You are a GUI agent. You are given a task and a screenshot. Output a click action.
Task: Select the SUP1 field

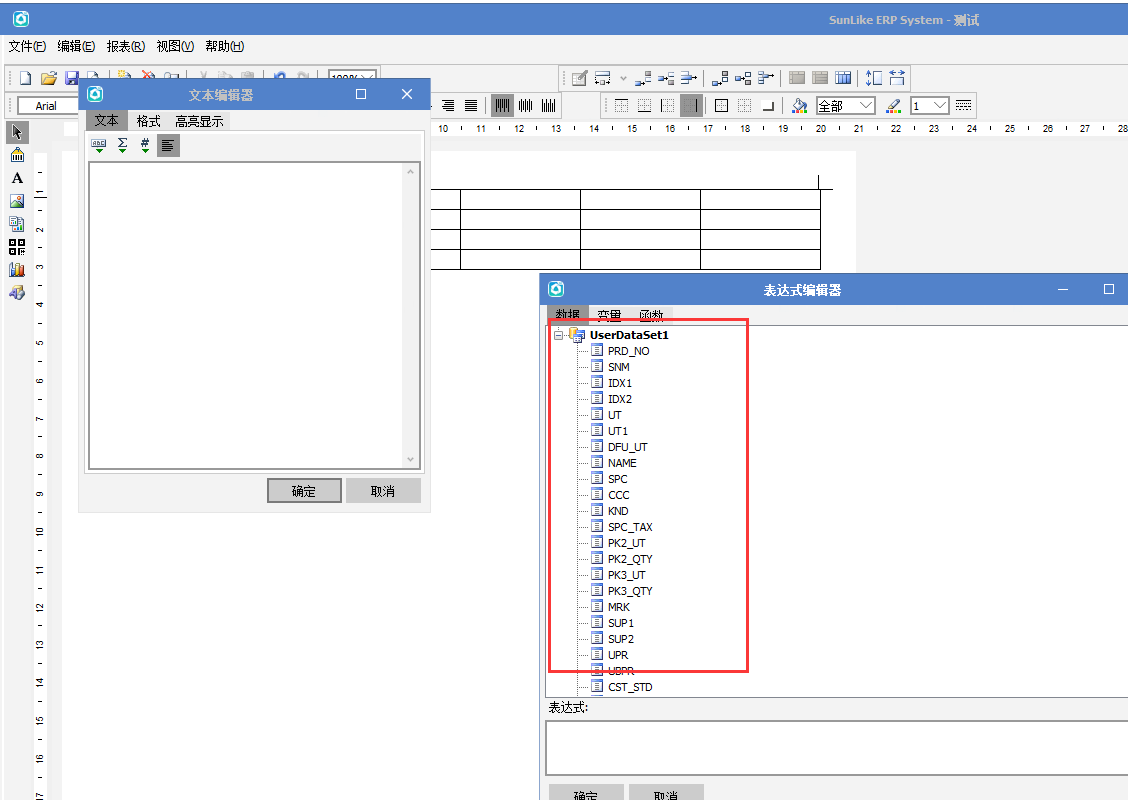pyautogui.click(x=621, y=623)
